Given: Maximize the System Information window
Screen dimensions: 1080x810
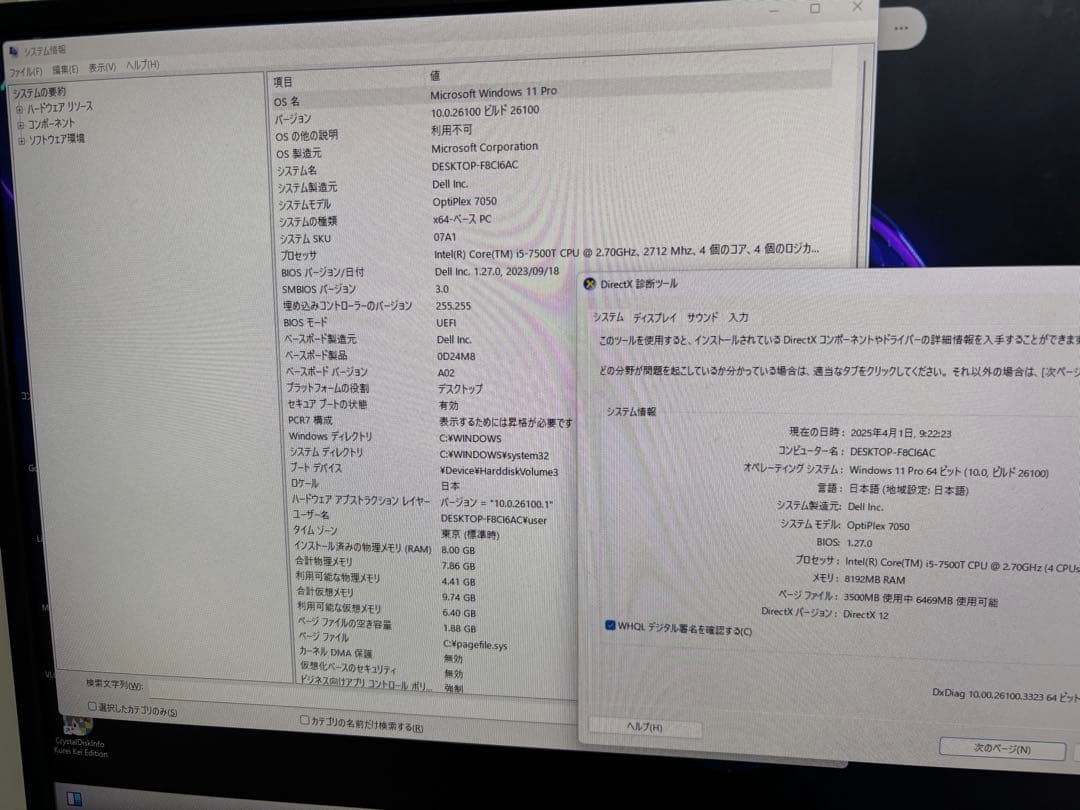Looking at the screenshot, I should (x=815, y=8).
